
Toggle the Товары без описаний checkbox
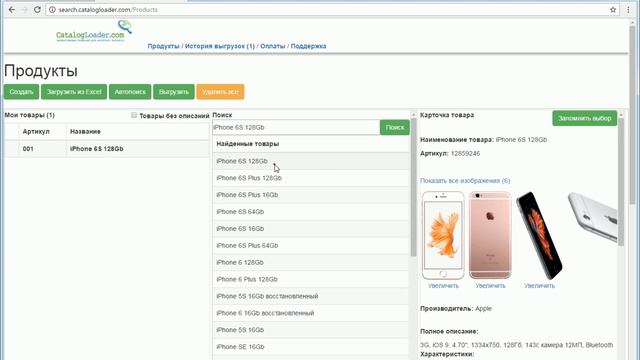(x=134, y=115)
